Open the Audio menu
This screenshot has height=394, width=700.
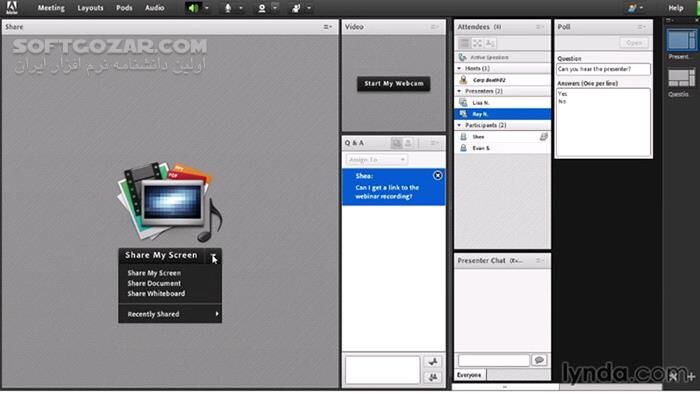pos(154,8)
